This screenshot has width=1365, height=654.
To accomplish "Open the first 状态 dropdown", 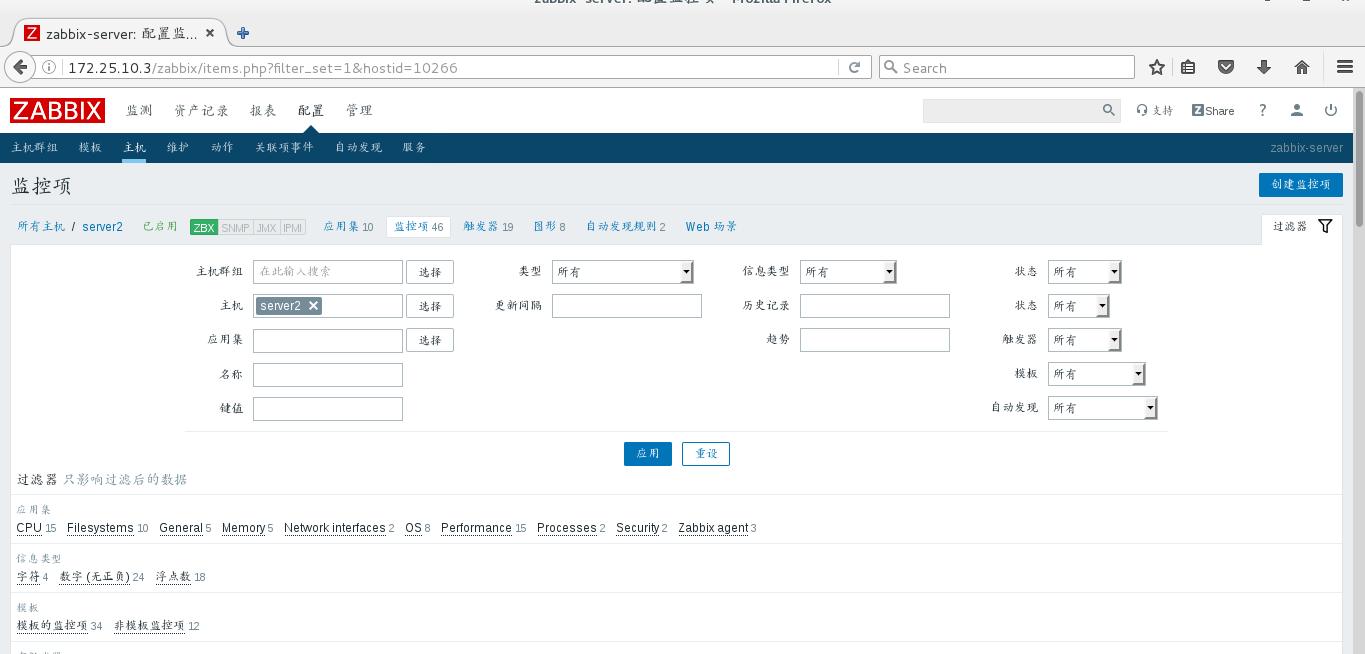I will 1084,272.
